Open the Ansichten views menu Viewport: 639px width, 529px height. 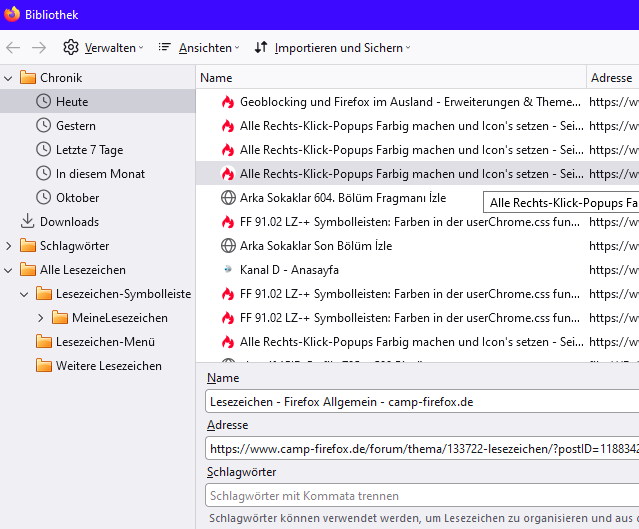coord(199,47)
